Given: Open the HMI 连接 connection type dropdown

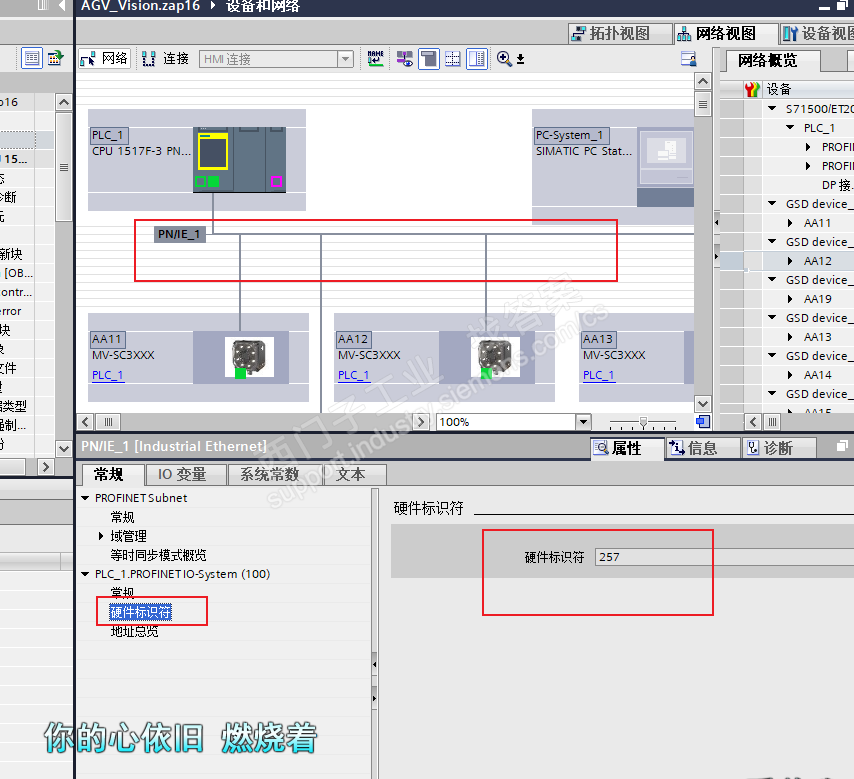Looking at the screenshot, I should (345, 59).
